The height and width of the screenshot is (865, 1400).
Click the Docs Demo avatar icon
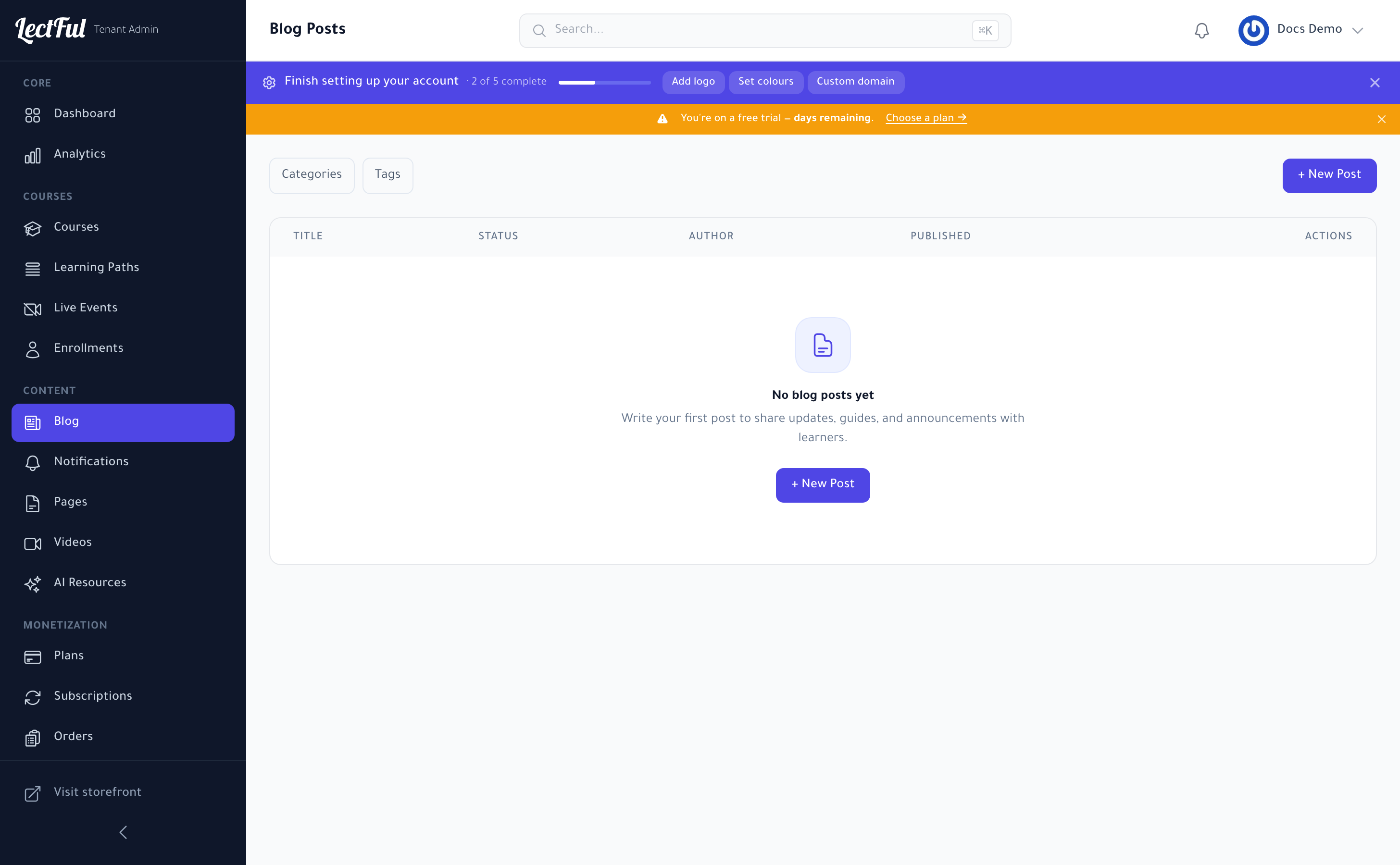coord(1253,30)
